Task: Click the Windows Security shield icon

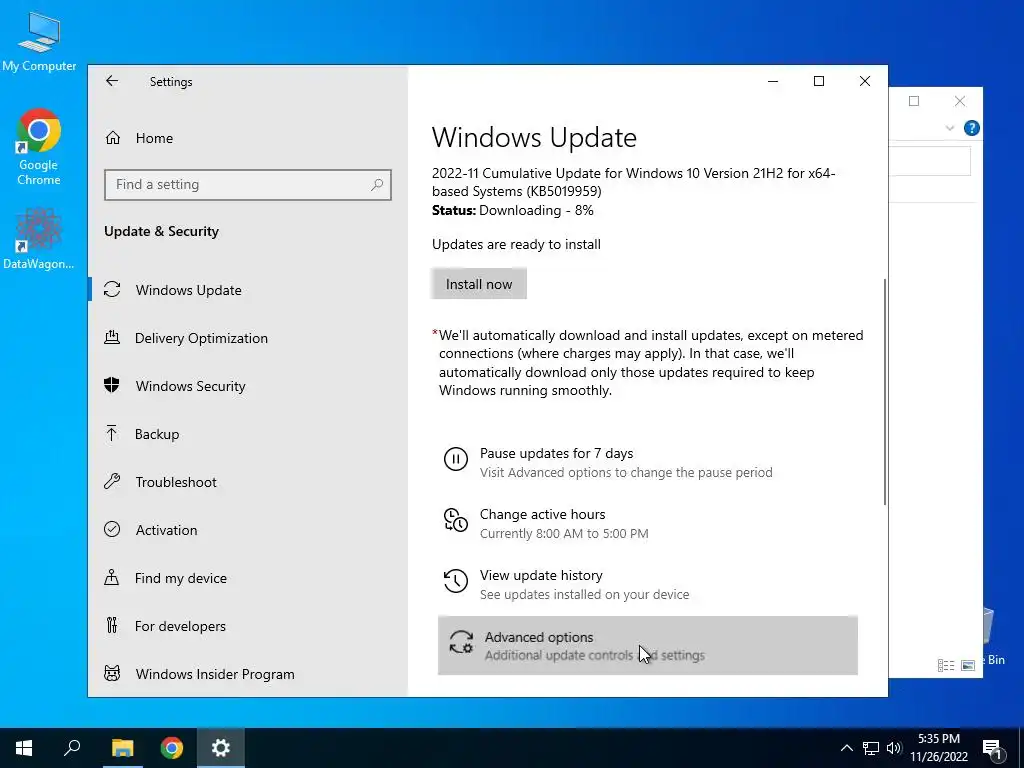Action: 112,385
